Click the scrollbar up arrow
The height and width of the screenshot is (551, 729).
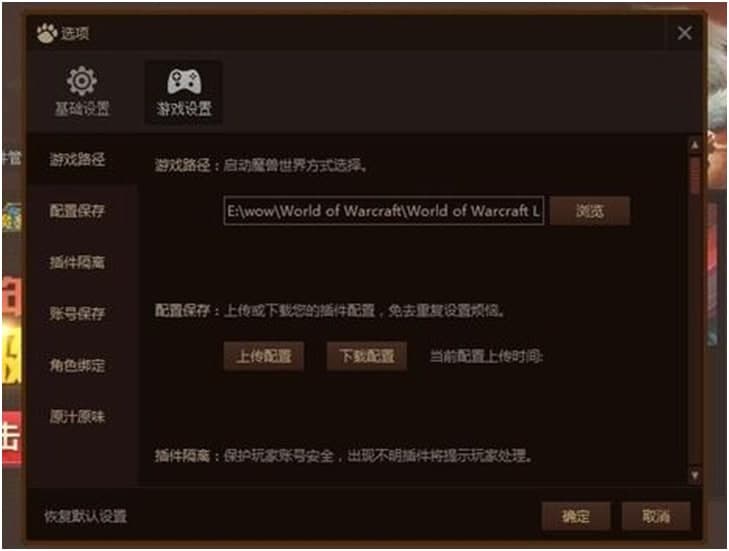695,146
